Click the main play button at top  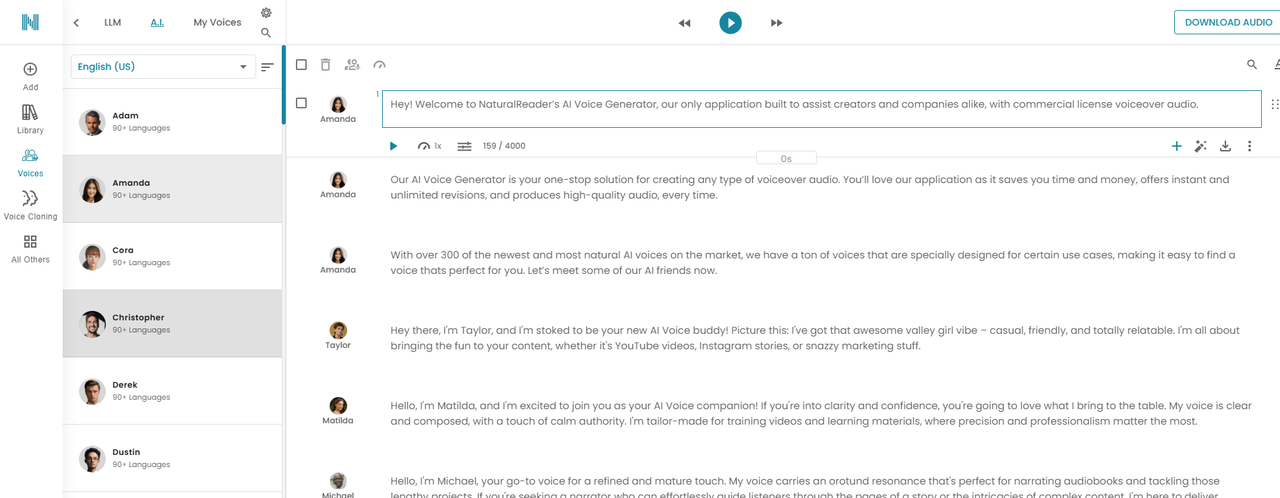pos(730,22)
